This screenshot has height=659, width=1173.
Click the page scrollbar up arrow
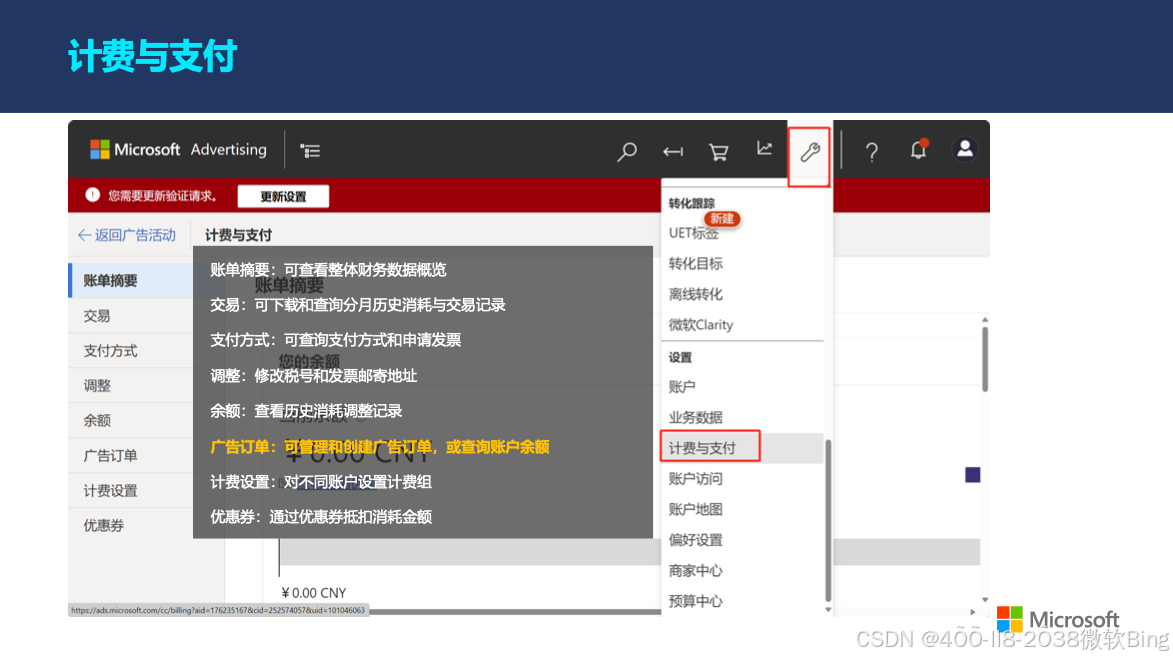[x=984, y=320]
